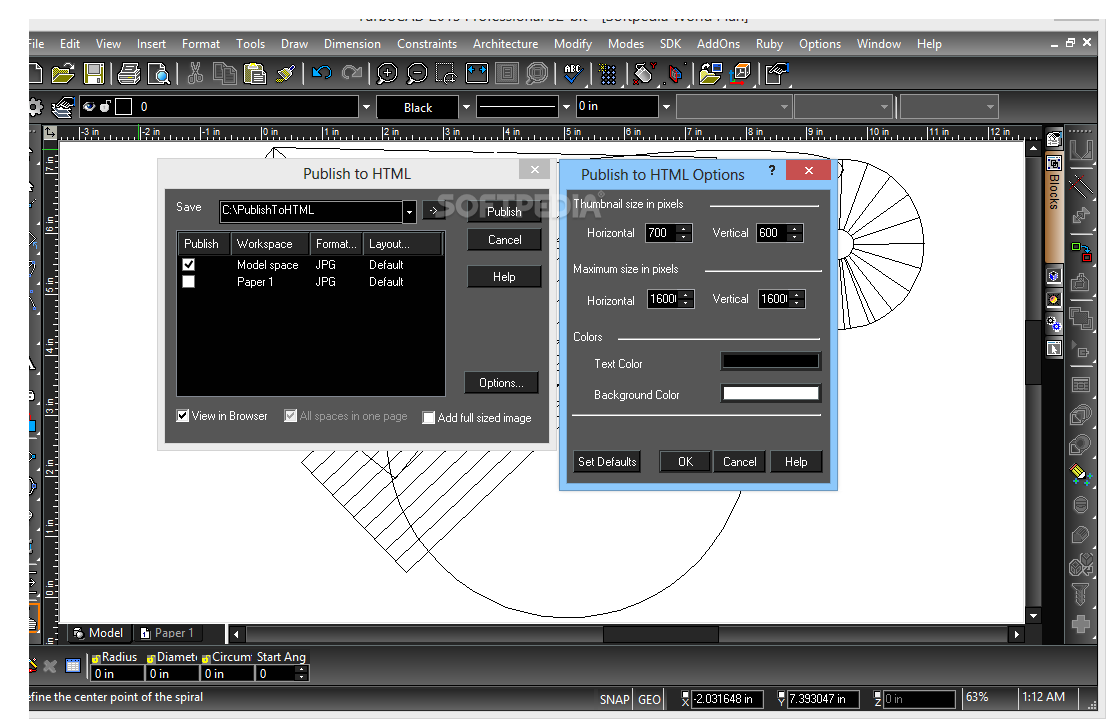Click the Options... button

point(501,382)
